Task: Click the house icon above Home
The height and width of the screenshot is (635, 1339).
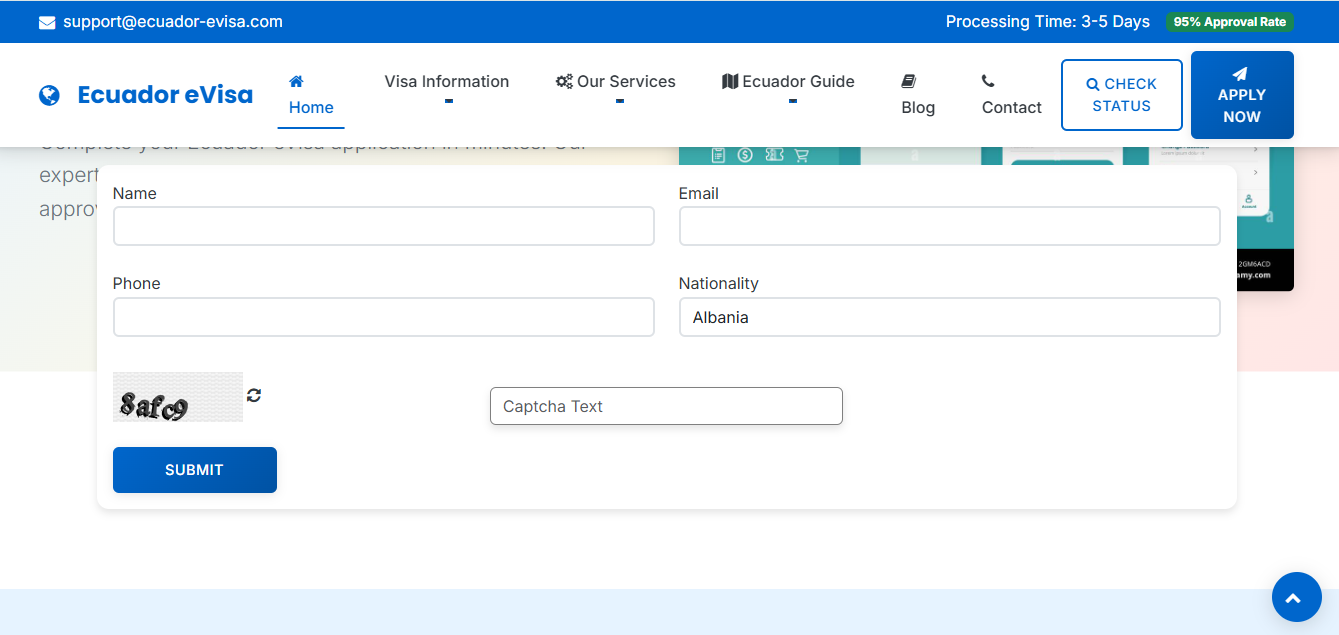Action: pos(296,82)
